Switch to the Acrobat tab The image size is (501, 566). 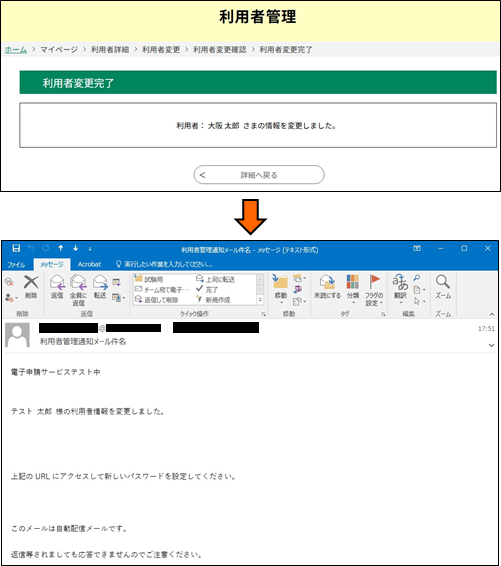coord(89,264)
